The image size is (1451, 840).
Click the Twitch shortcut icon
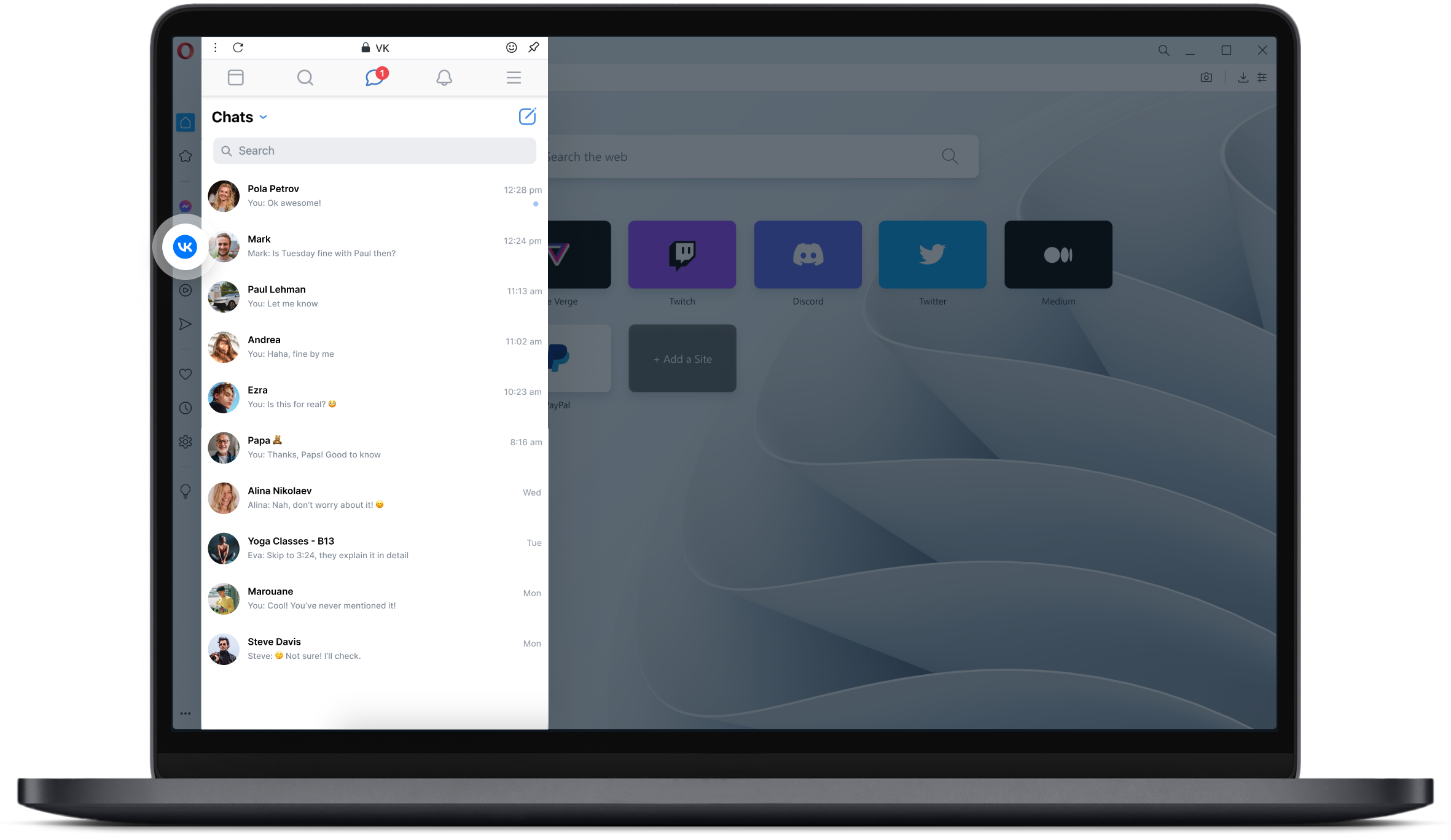(x=682, y=254)
